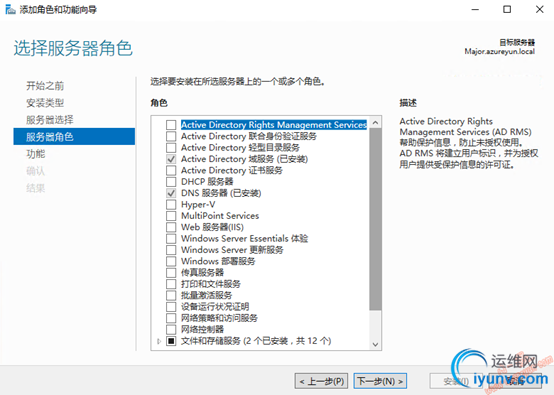The width and height of the screenshot is (554, 395).
Task: Select the Web 服务器(IIS) role label
Action: 212,227
